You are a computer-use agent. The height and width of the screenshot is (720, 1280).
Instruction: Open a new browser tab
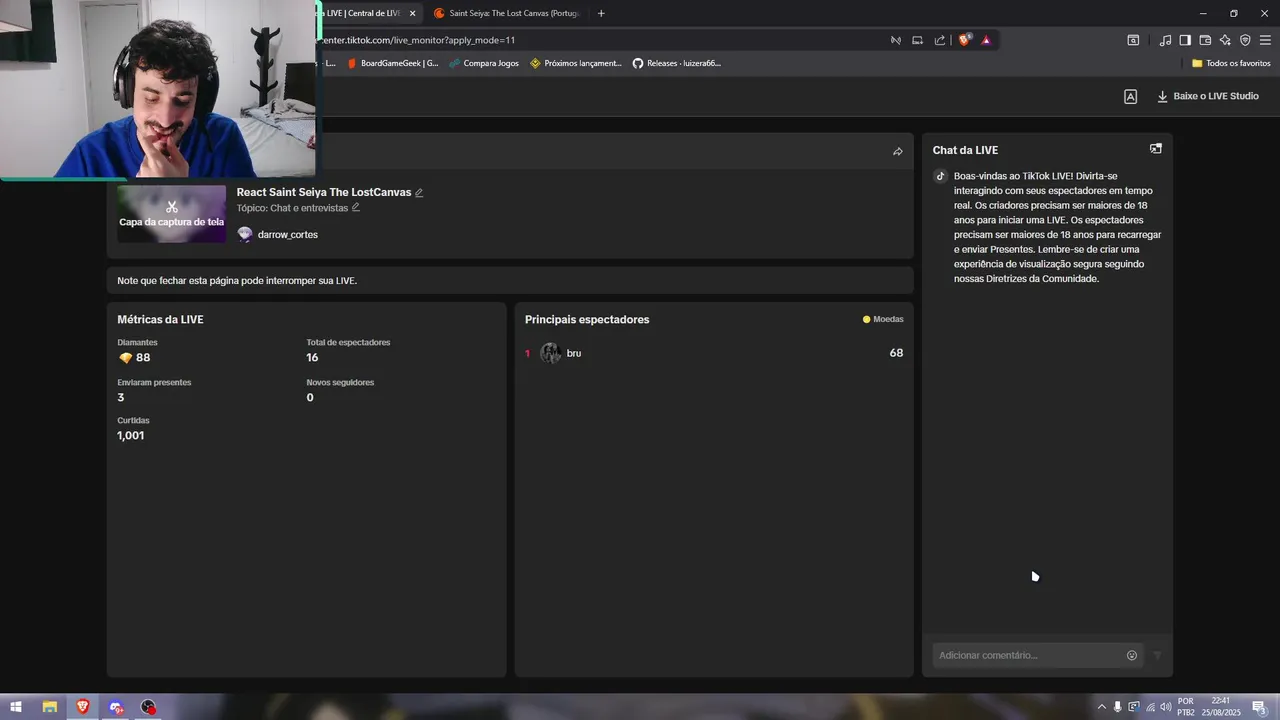click(601, 13)
